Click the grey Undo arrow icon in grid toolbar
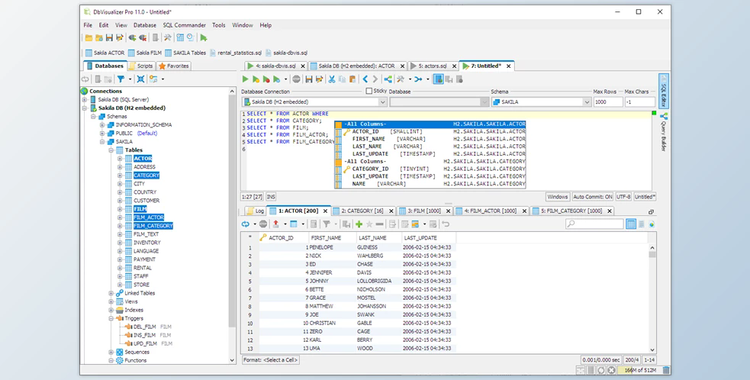This screenshot has width=750, height=380. (x=445, y=224)
